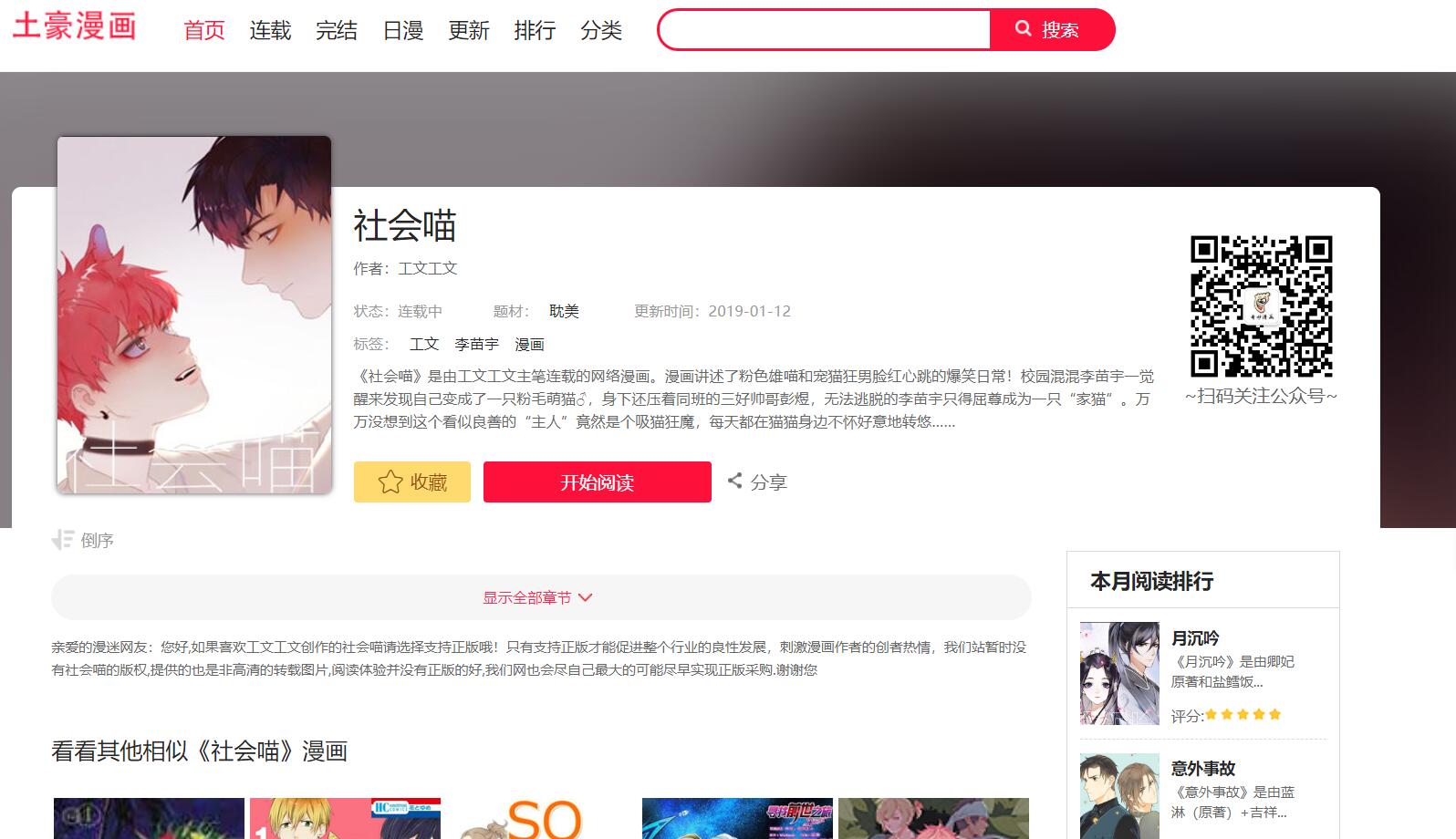Open 意外事故 in monthly ranking
This screenshot has height=839, width=1456.
tap(1203, 768)
